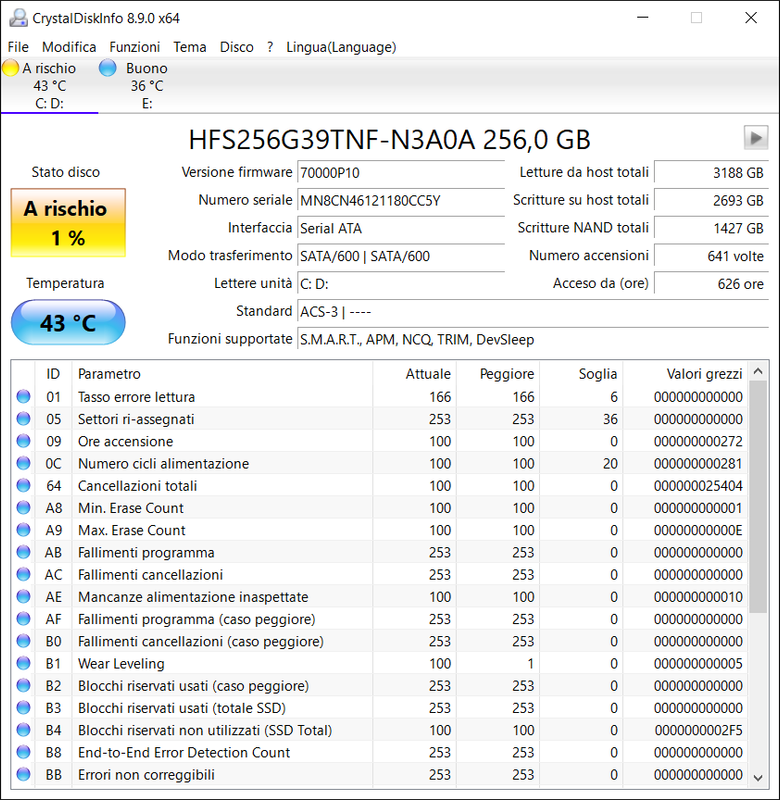The width and height of the screenshot is (780, 800).
Task: Click status dot for Ore accensione
Action: pyautogui.click(x=23, y=441)
